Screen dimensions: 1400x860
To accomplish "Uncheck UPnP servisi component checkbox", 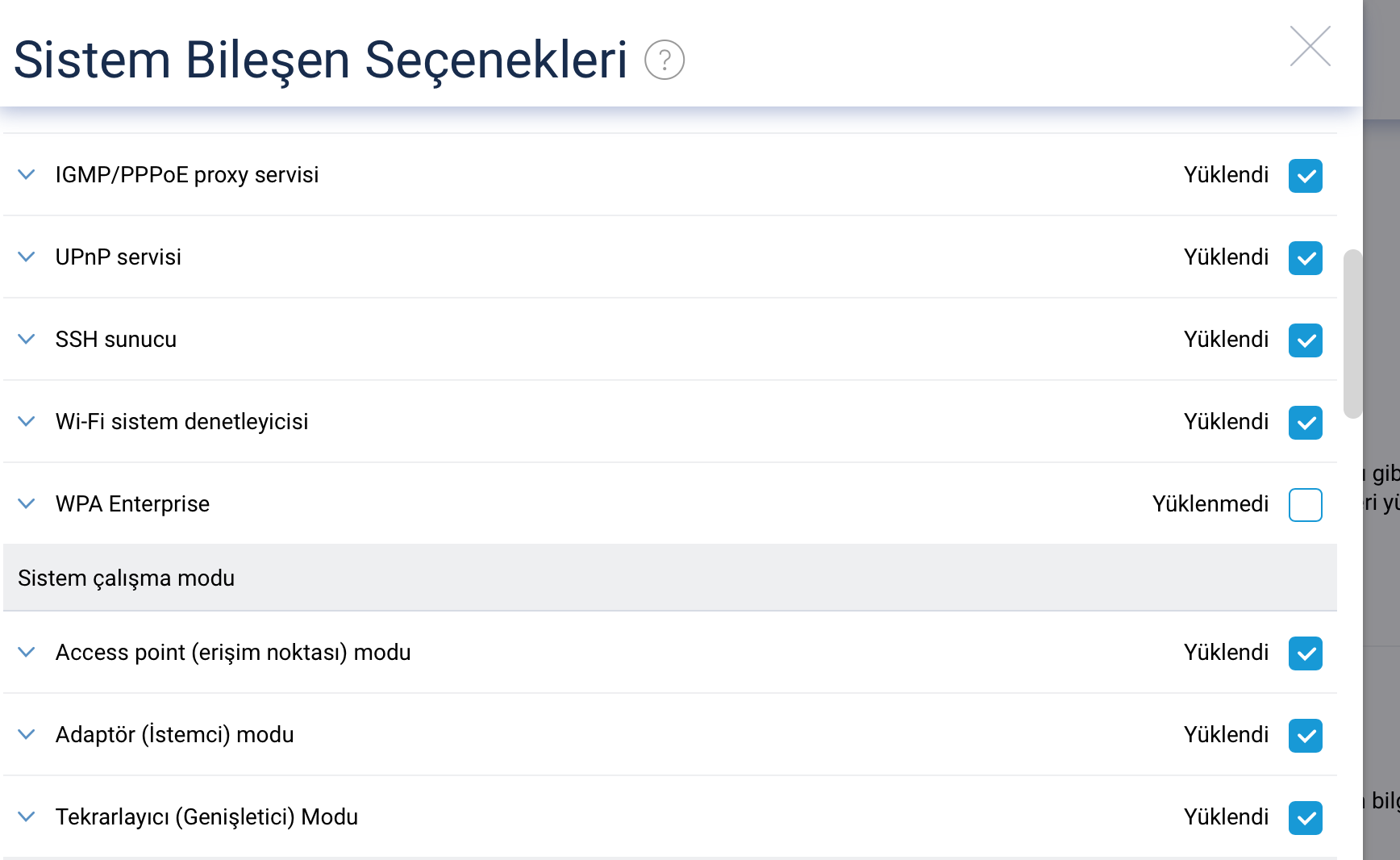I will 1305,258.
